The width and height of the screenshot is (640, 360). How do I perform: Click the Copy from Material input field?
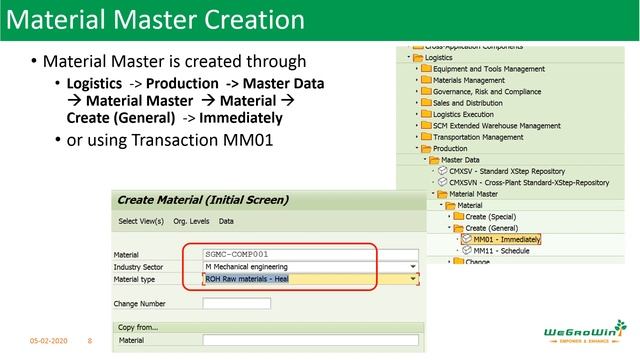(310, 340)
